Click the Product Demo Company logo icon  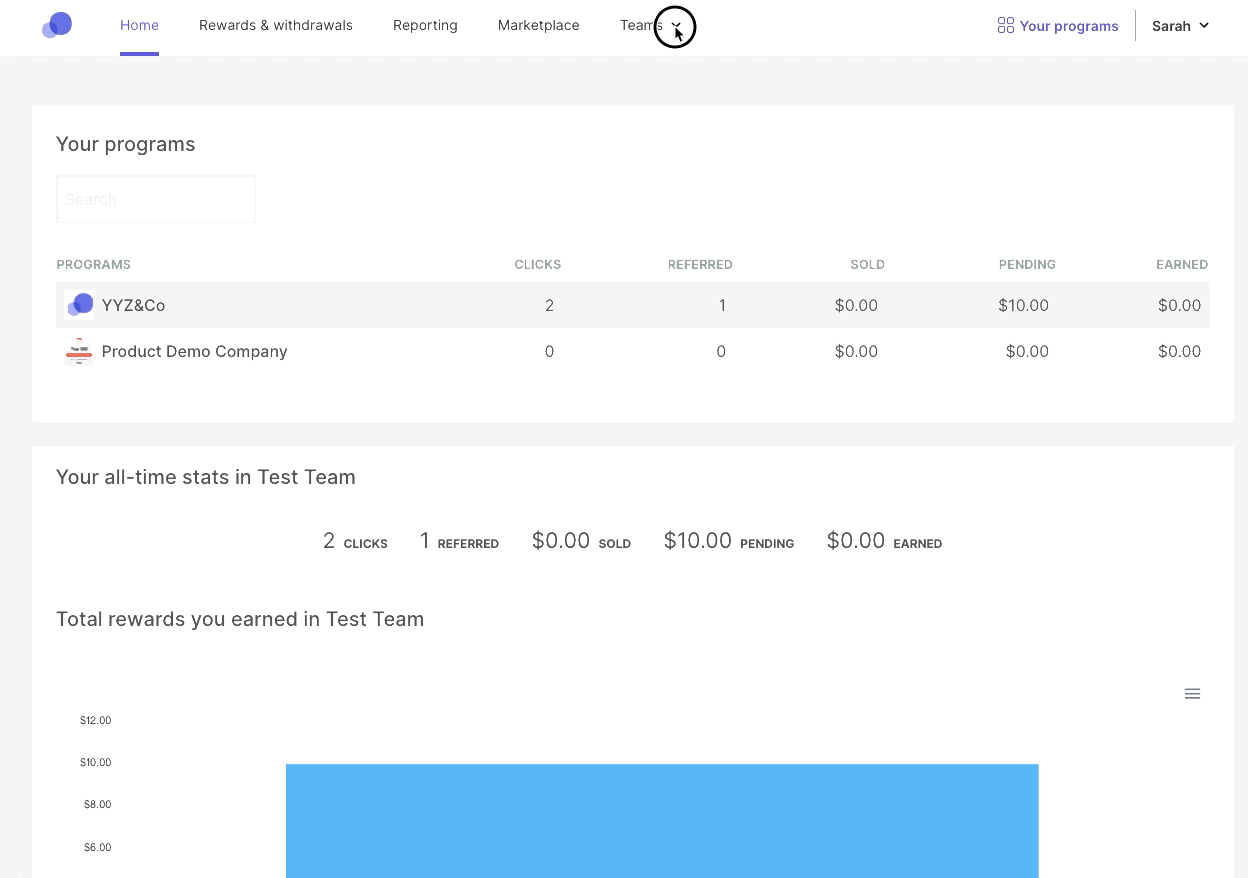pos(79,351)
